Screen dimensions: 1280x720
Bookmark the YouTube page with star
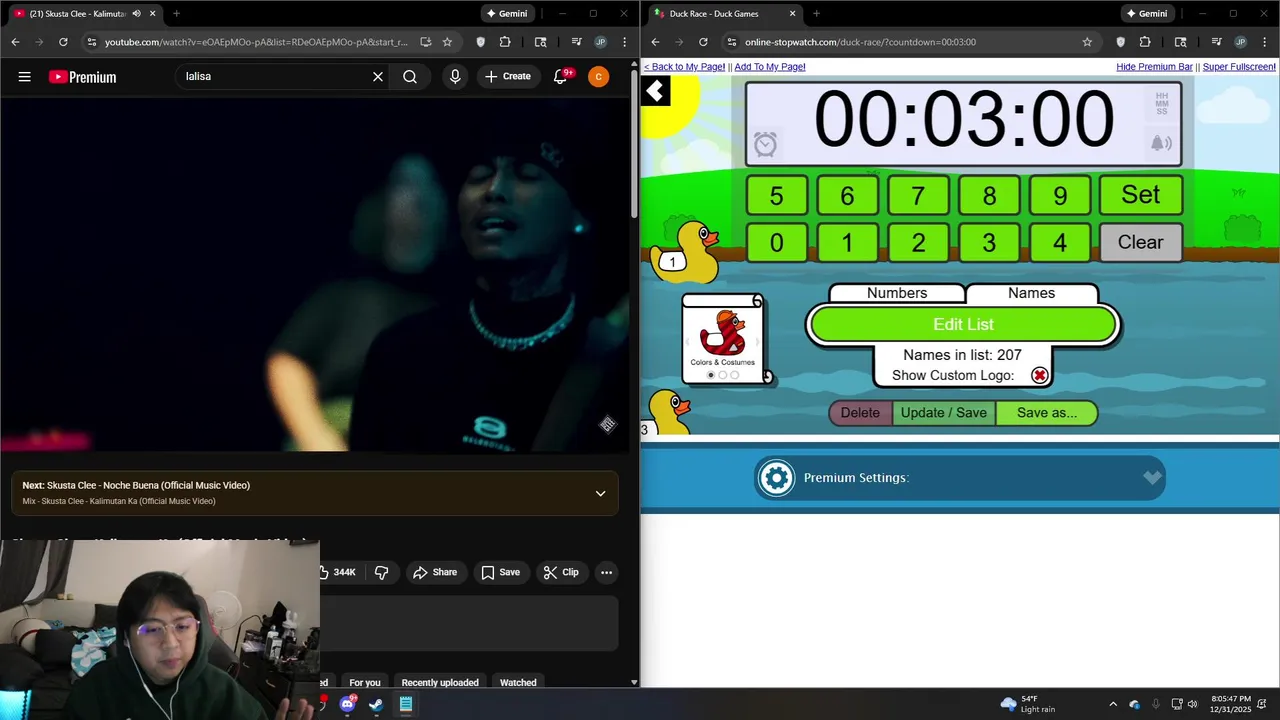click(x=447, y=42)
